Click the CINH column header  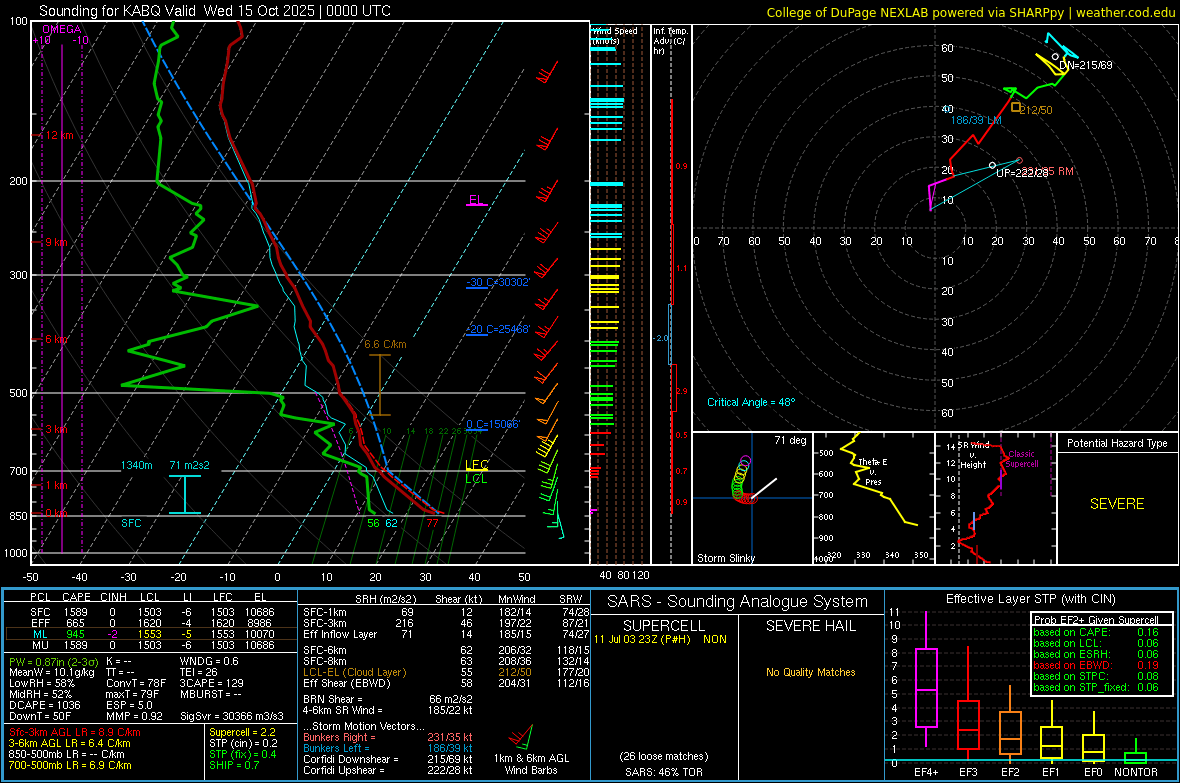click(114, 597)
